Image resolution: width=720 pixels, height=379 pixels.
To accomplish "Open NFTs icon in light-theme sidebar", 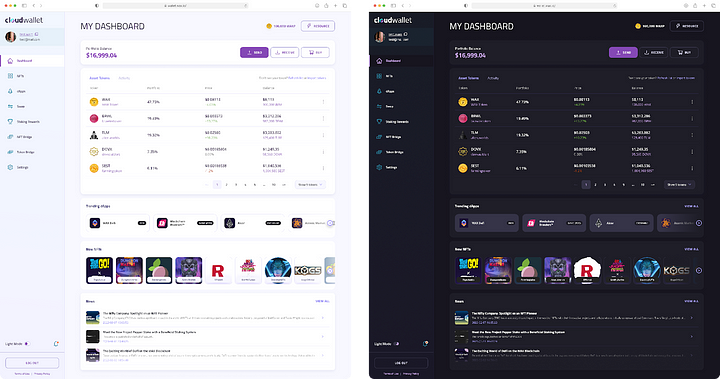I will click(x=10, y=76).
